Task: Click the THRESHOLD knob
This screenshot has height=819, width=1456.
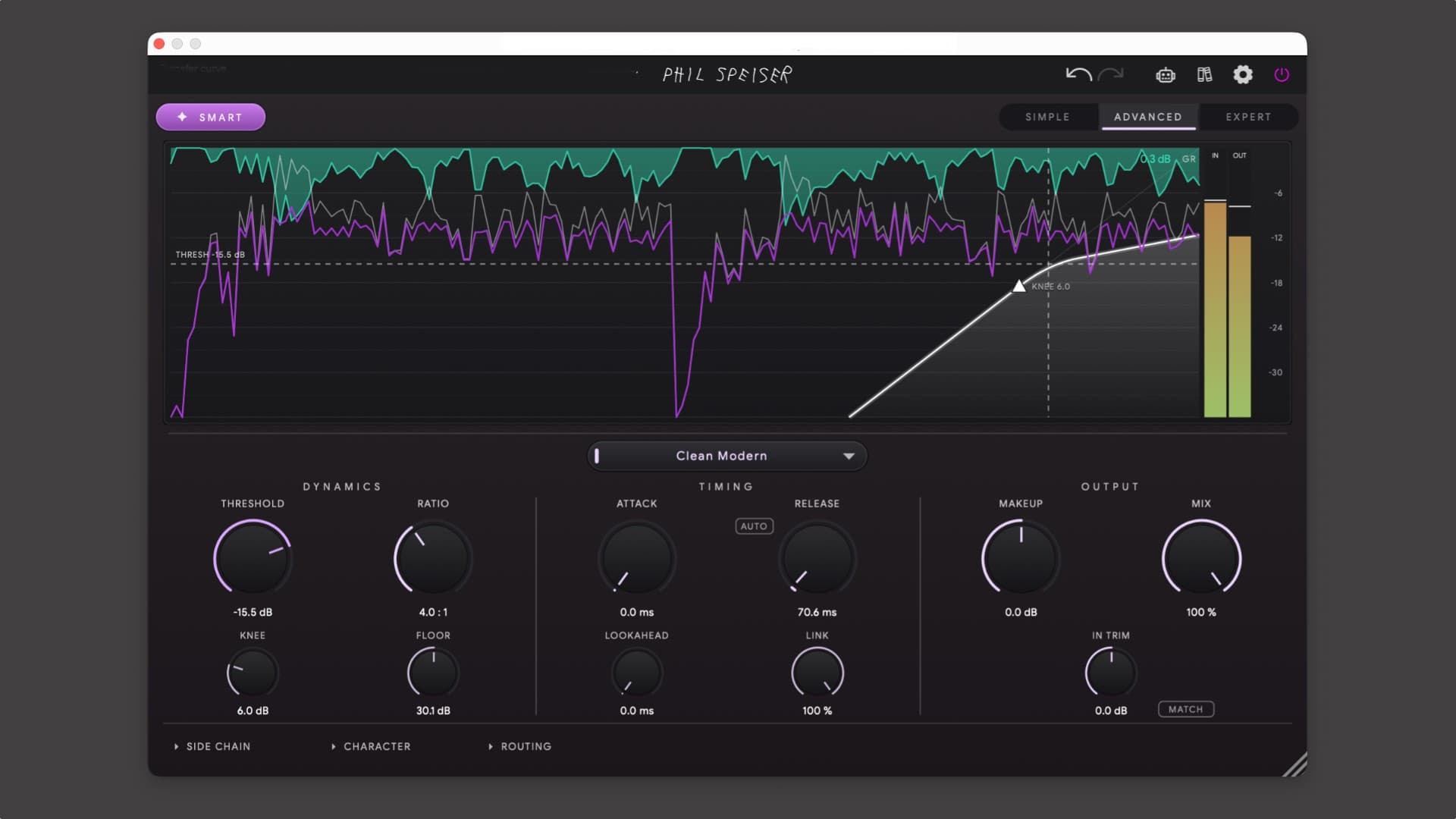Action: [253, 558]
